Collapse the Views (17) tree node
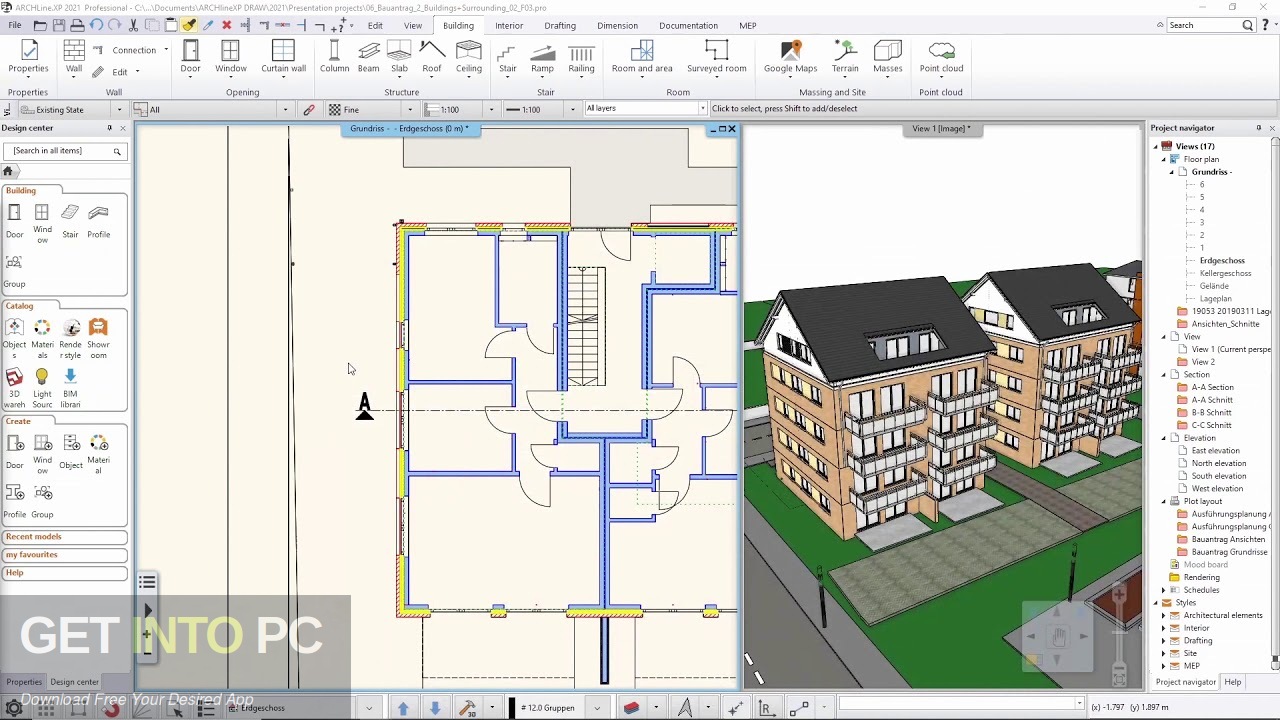 [x=1156, y=147]
